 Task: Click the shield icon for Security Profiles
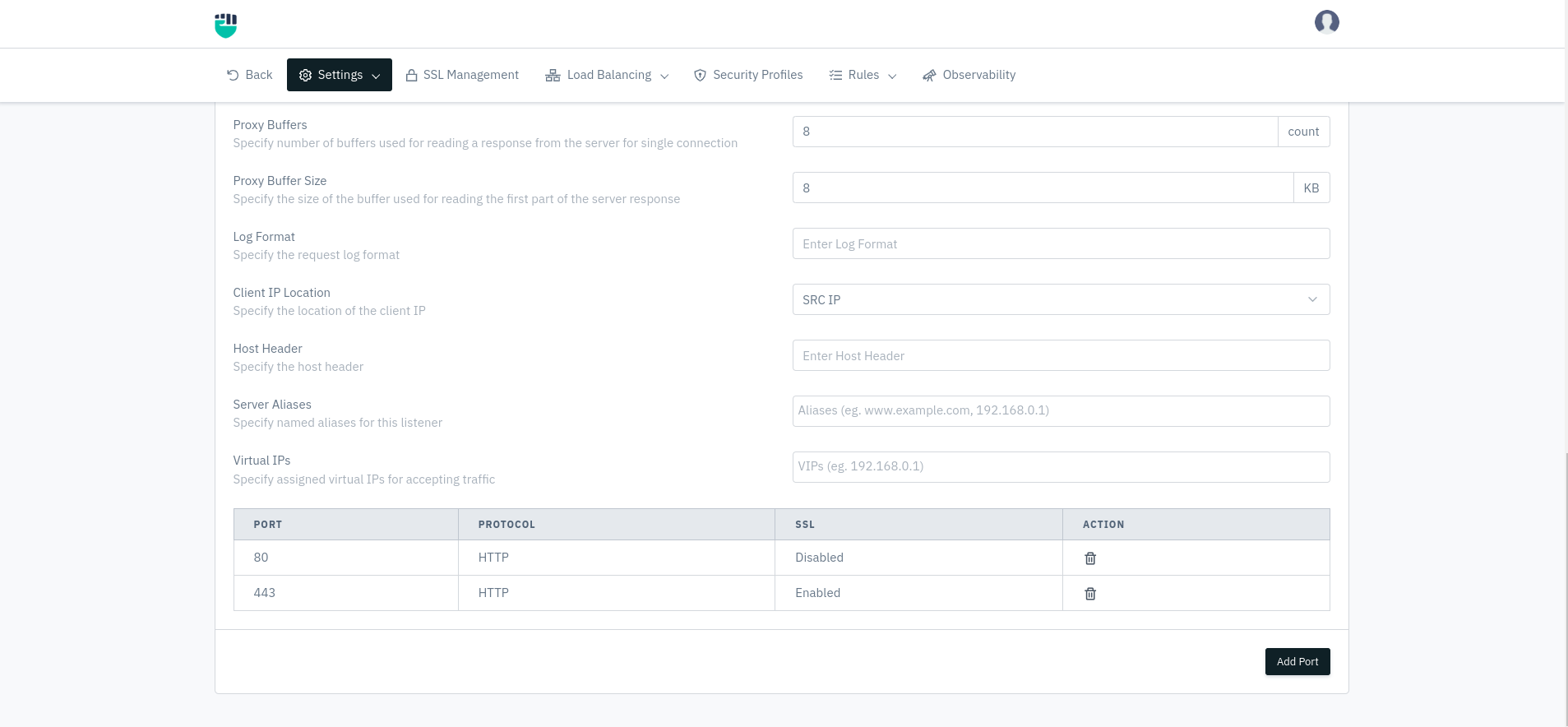click(x=700, y=75)
